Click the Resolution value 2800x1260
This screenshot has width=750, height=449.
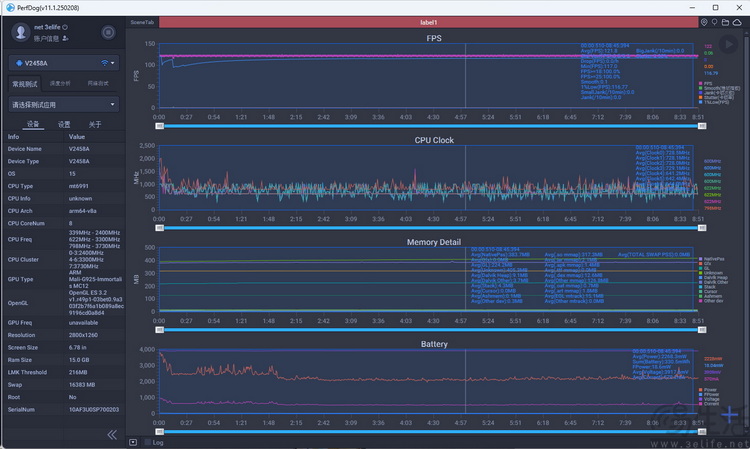83,335
